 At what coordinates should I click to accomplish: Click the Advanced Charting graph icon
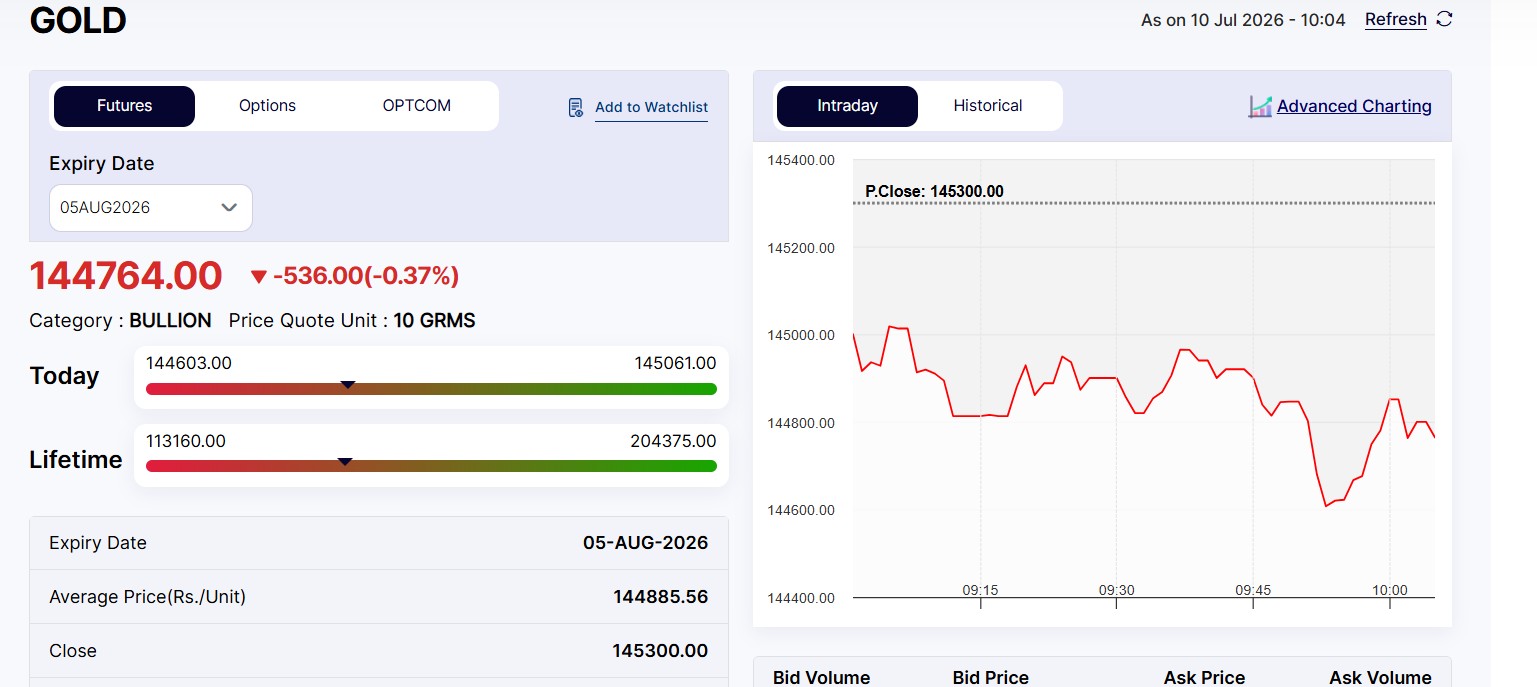[x=1260, y=106]
